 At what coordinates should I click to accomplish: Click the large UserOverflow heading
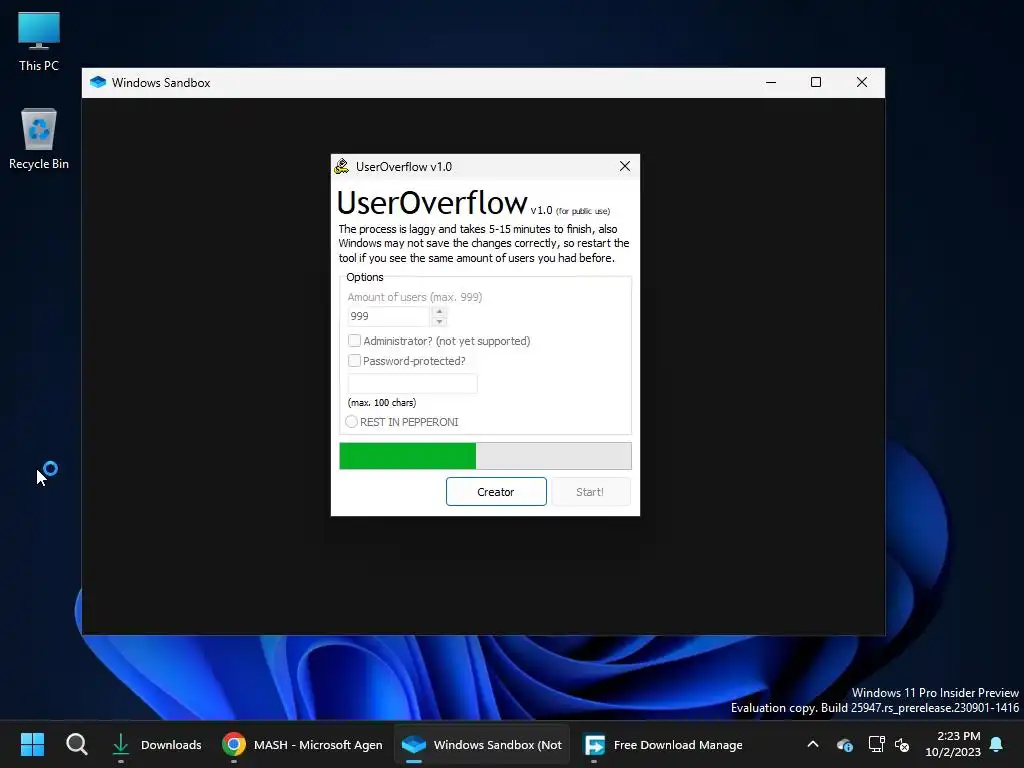[432, 202]
